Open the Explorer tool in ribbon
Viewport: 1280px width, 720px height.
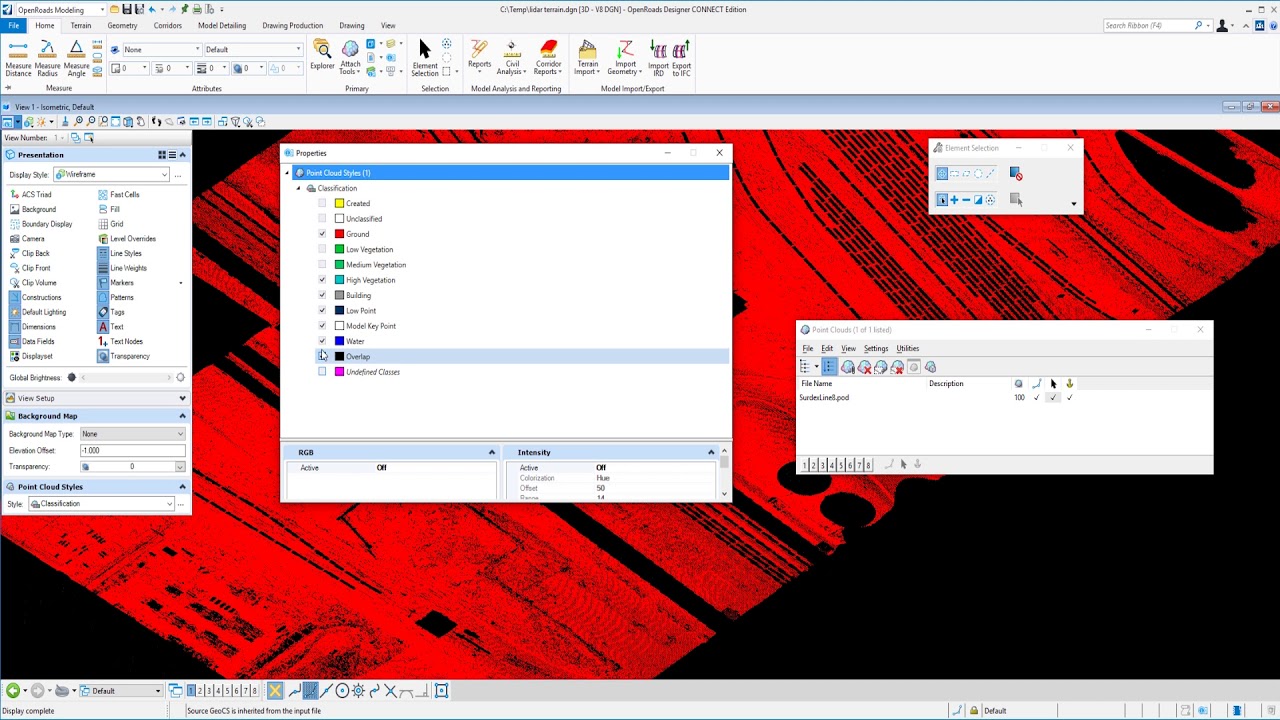pos(322,55)
